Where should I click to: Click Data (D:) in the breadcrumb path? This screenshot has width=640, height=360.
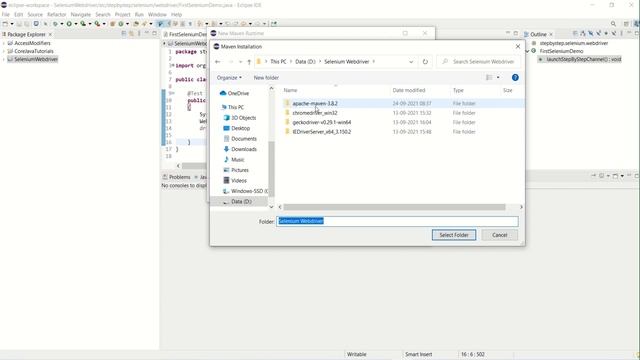pos(305,62)
